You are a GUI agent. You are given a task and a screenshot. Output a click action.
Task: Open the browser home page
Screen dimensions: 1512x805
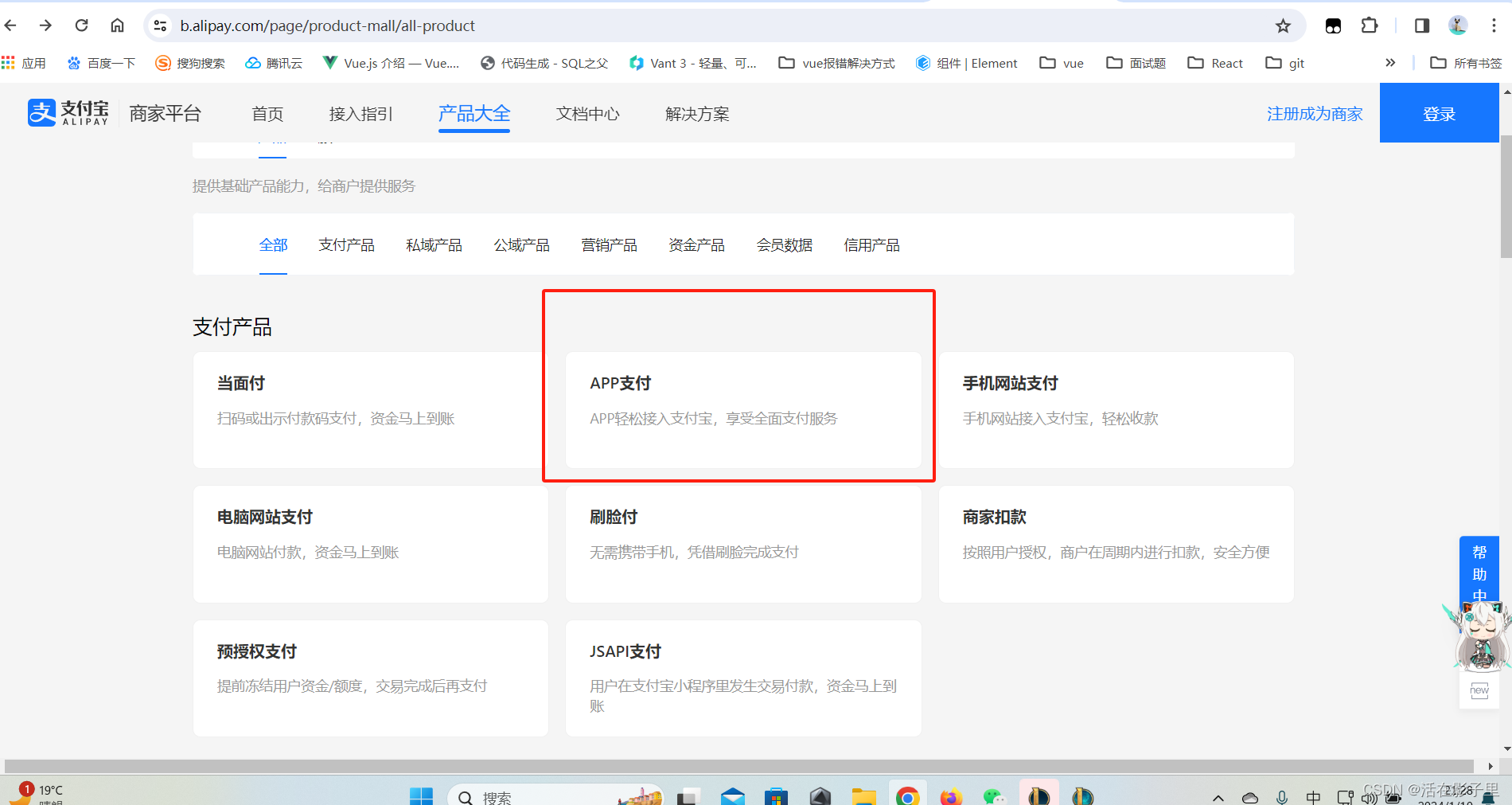117,25
